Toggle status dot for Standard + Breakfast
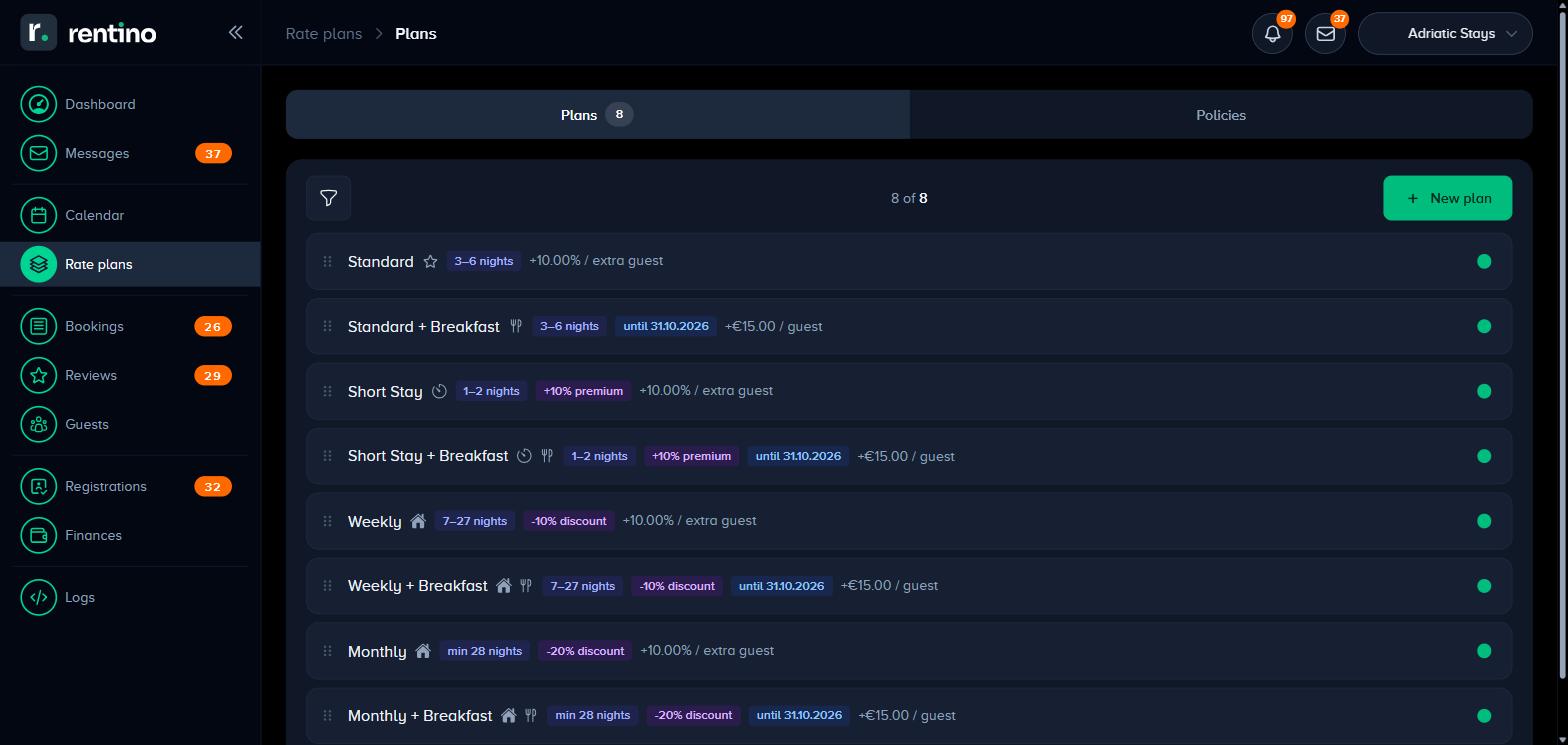The height and width of the screenshot is (745, 1568). [1484, 326]
